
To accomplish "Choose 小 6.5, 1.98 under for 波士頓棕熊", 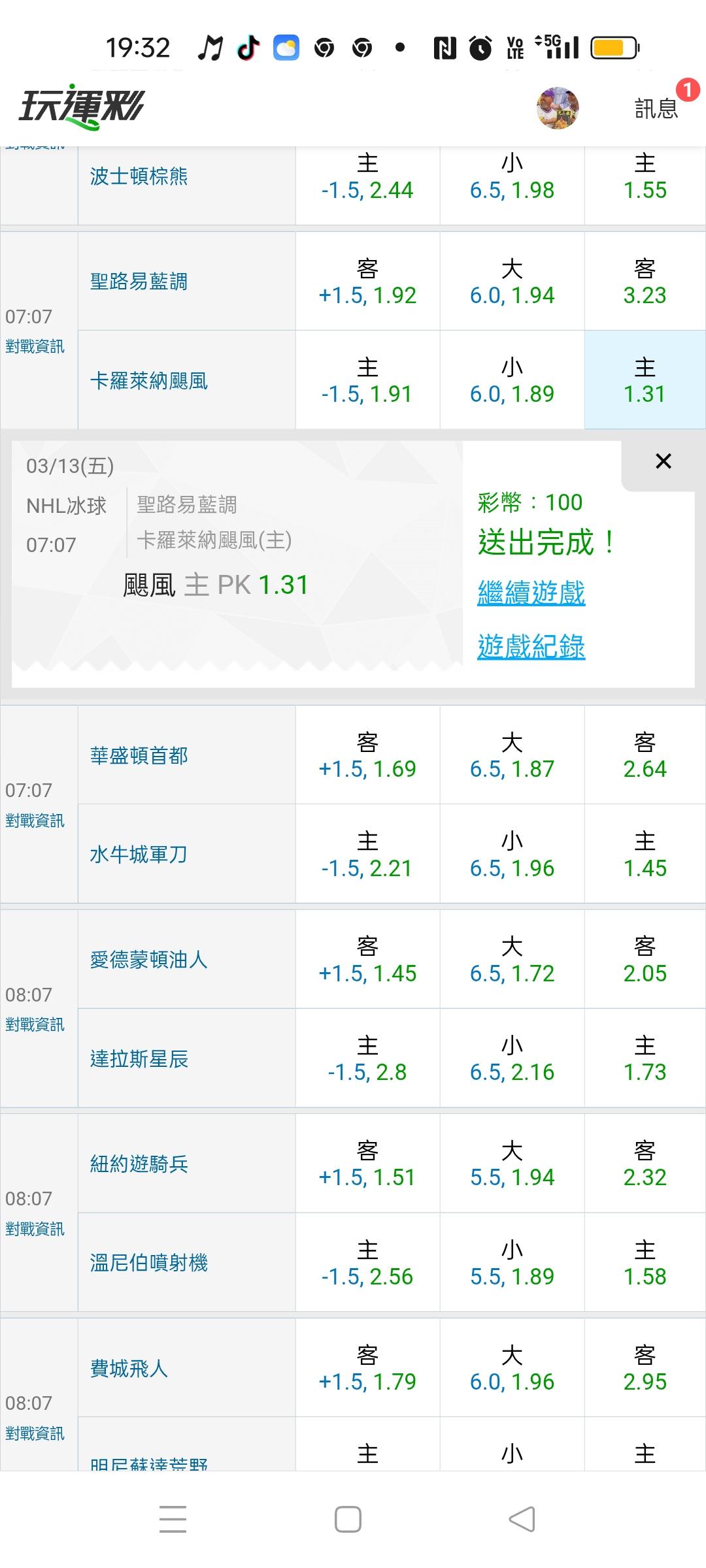I will coord(512,176).
